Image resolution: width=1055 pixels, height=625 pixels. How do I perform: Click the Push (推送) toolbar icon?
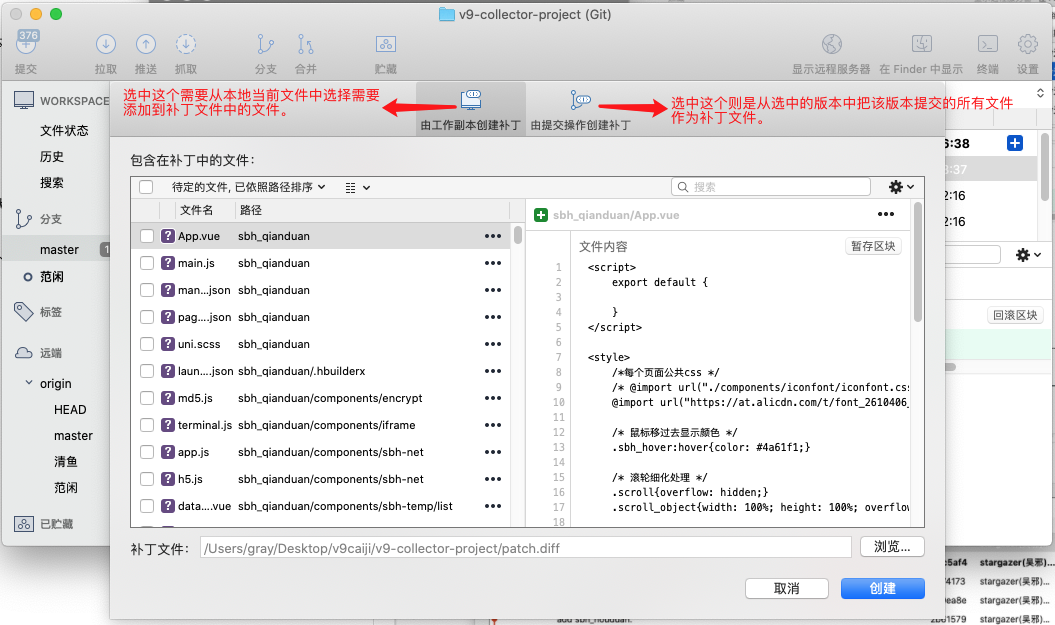[146, 44]
